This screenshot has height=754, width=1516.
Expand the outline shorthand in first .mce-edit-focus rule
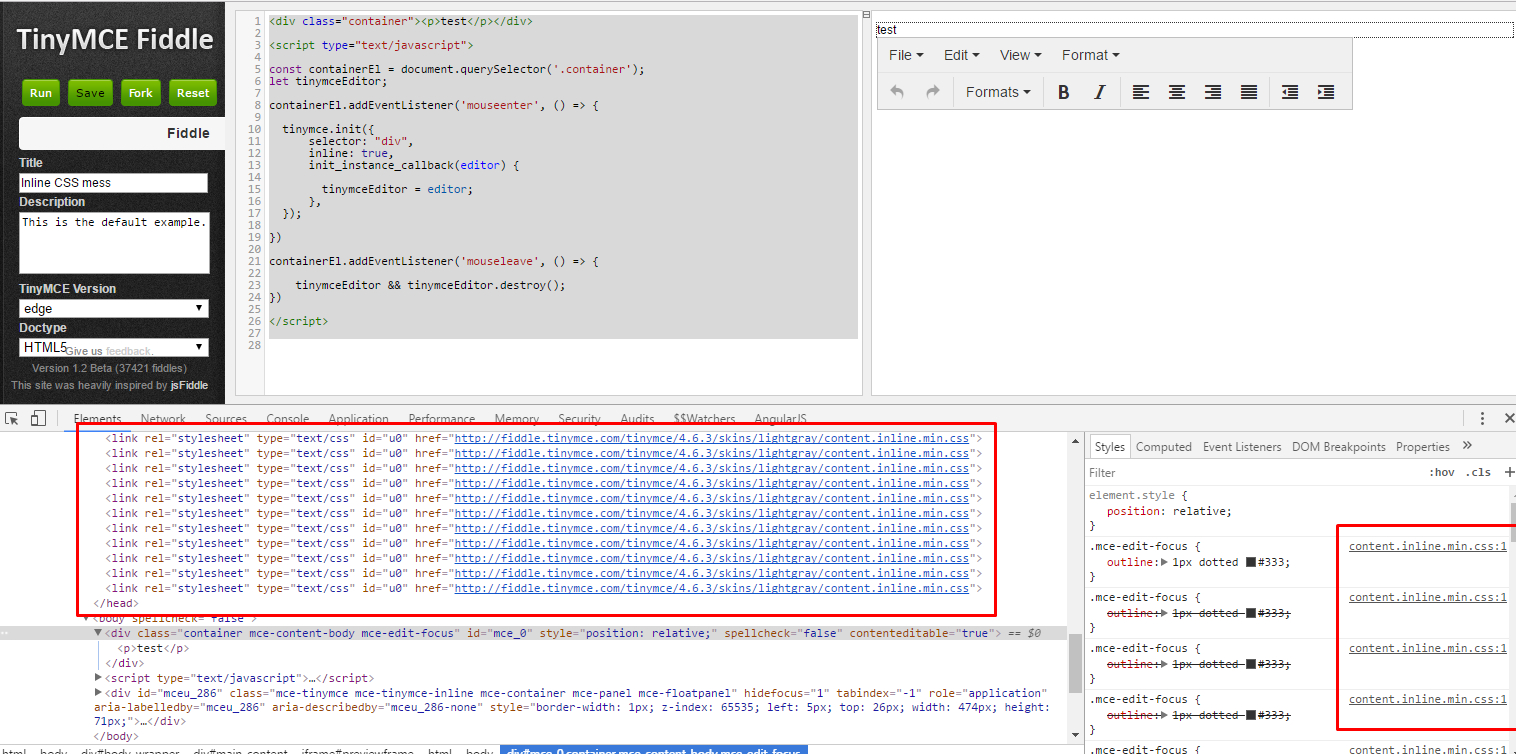click(x=1164, y=562)
